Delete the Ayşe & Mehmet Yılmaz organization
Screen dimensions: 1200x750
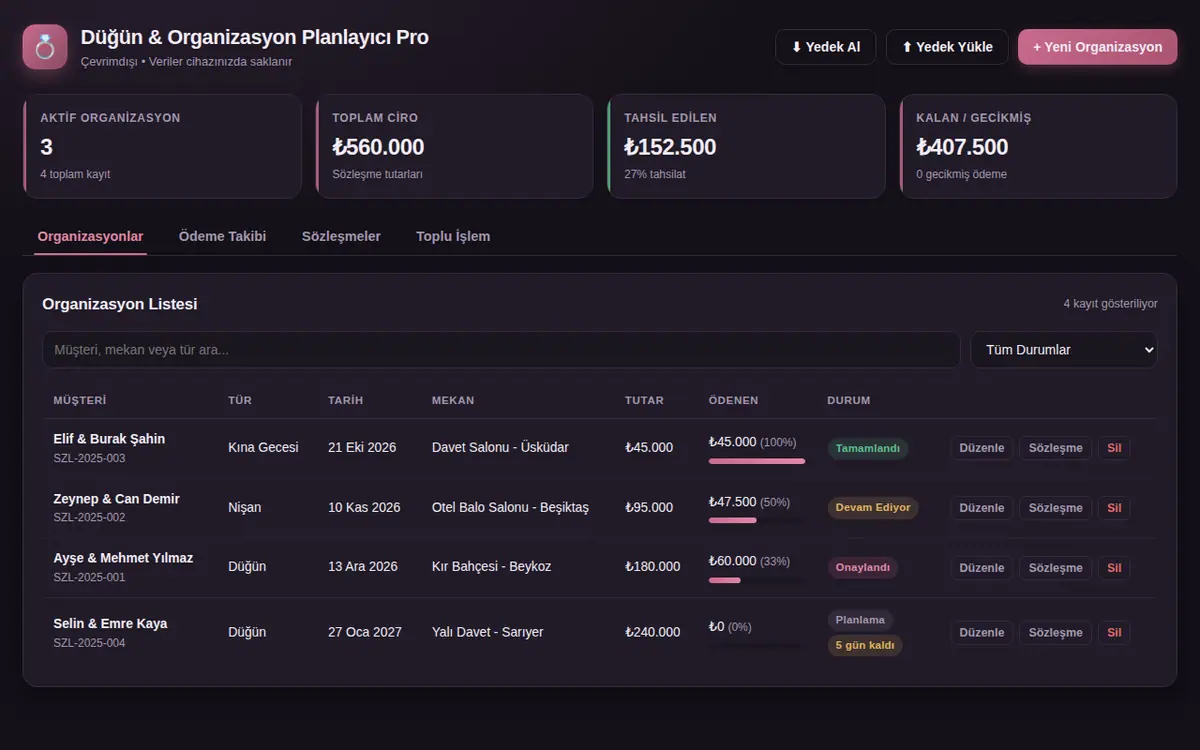1114,568
